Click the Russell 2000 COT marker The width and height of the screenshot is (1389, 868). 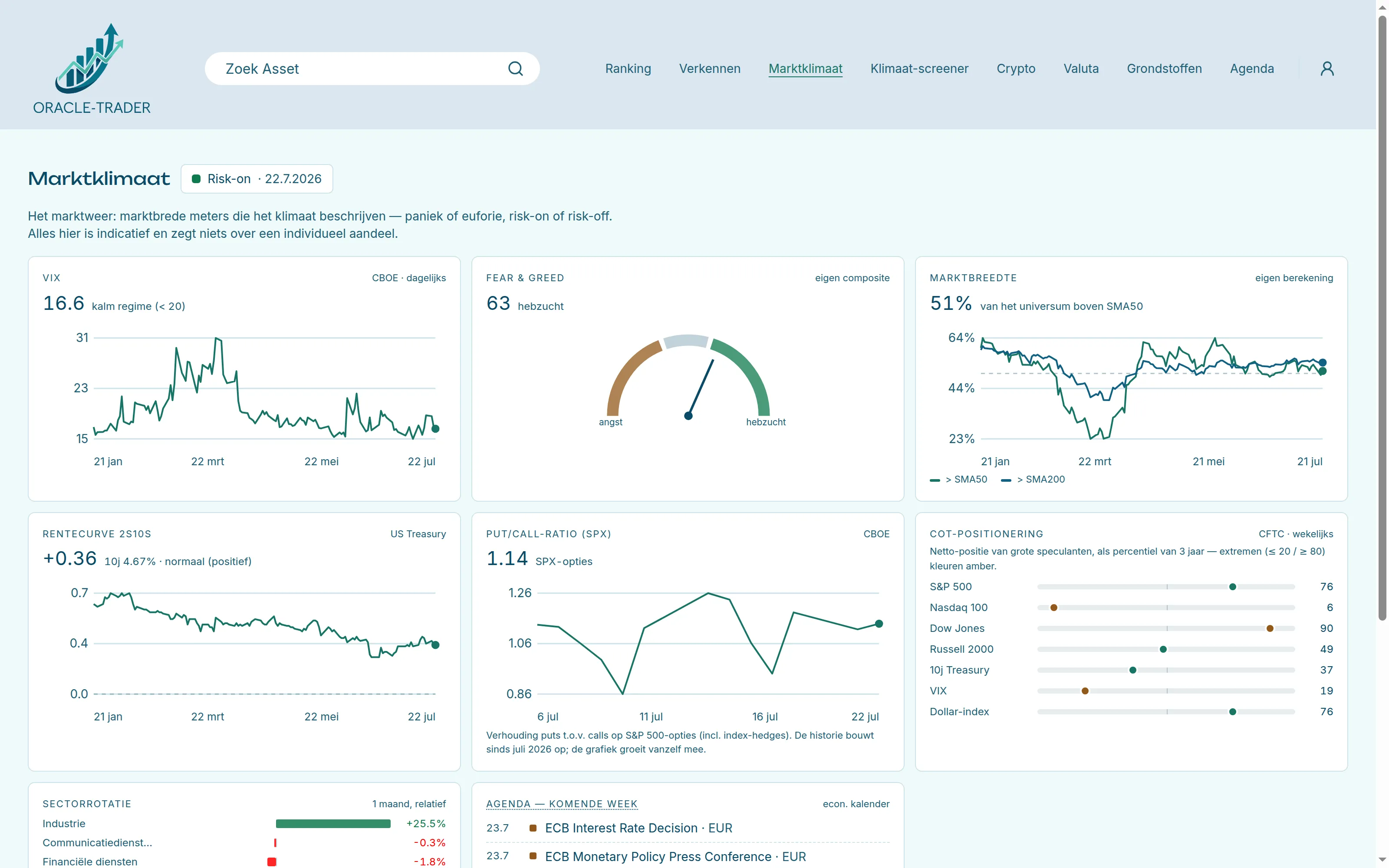1163,649
